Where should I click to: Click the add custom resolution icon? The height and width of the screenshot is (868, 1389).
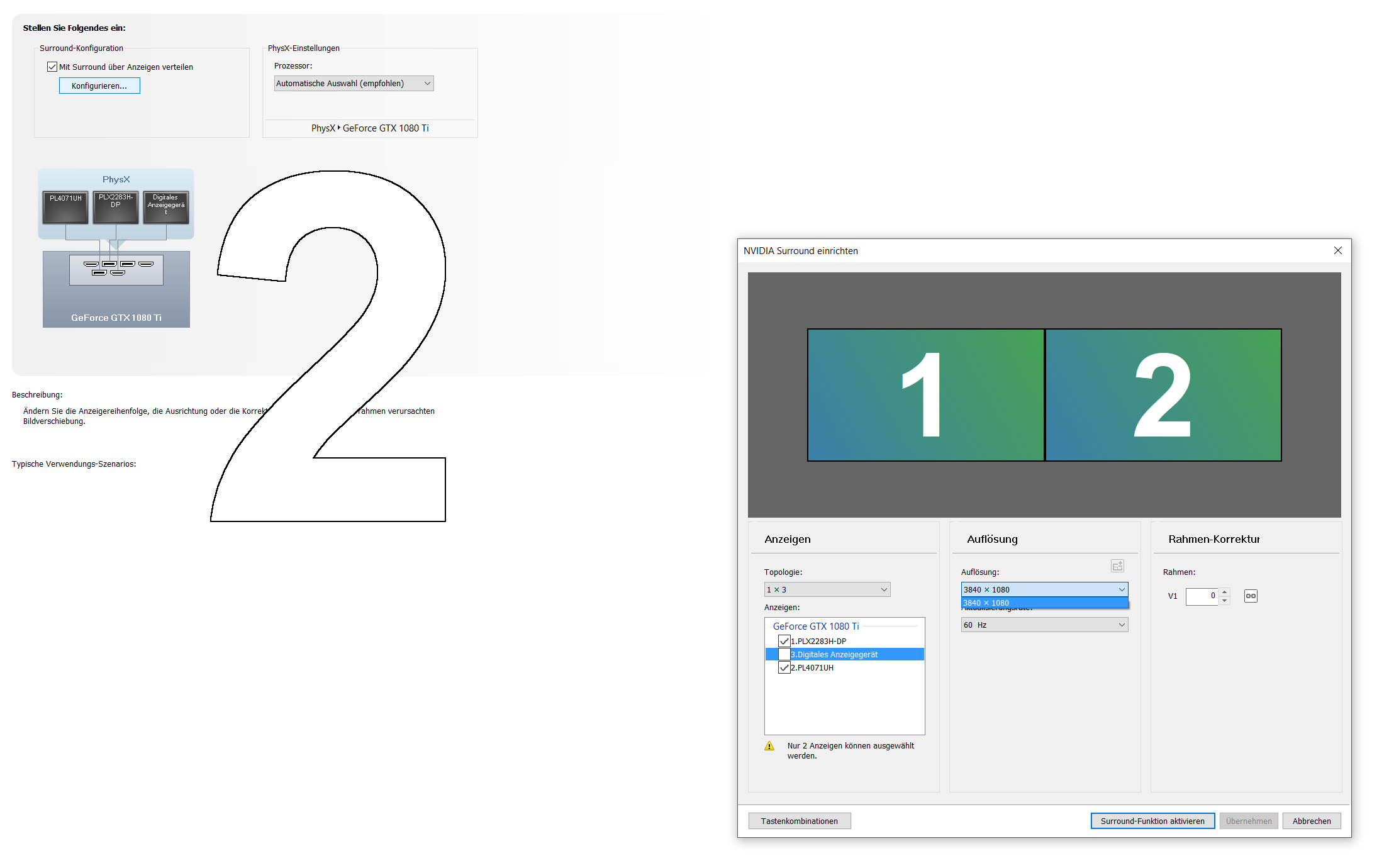(x=1117, y=566)
